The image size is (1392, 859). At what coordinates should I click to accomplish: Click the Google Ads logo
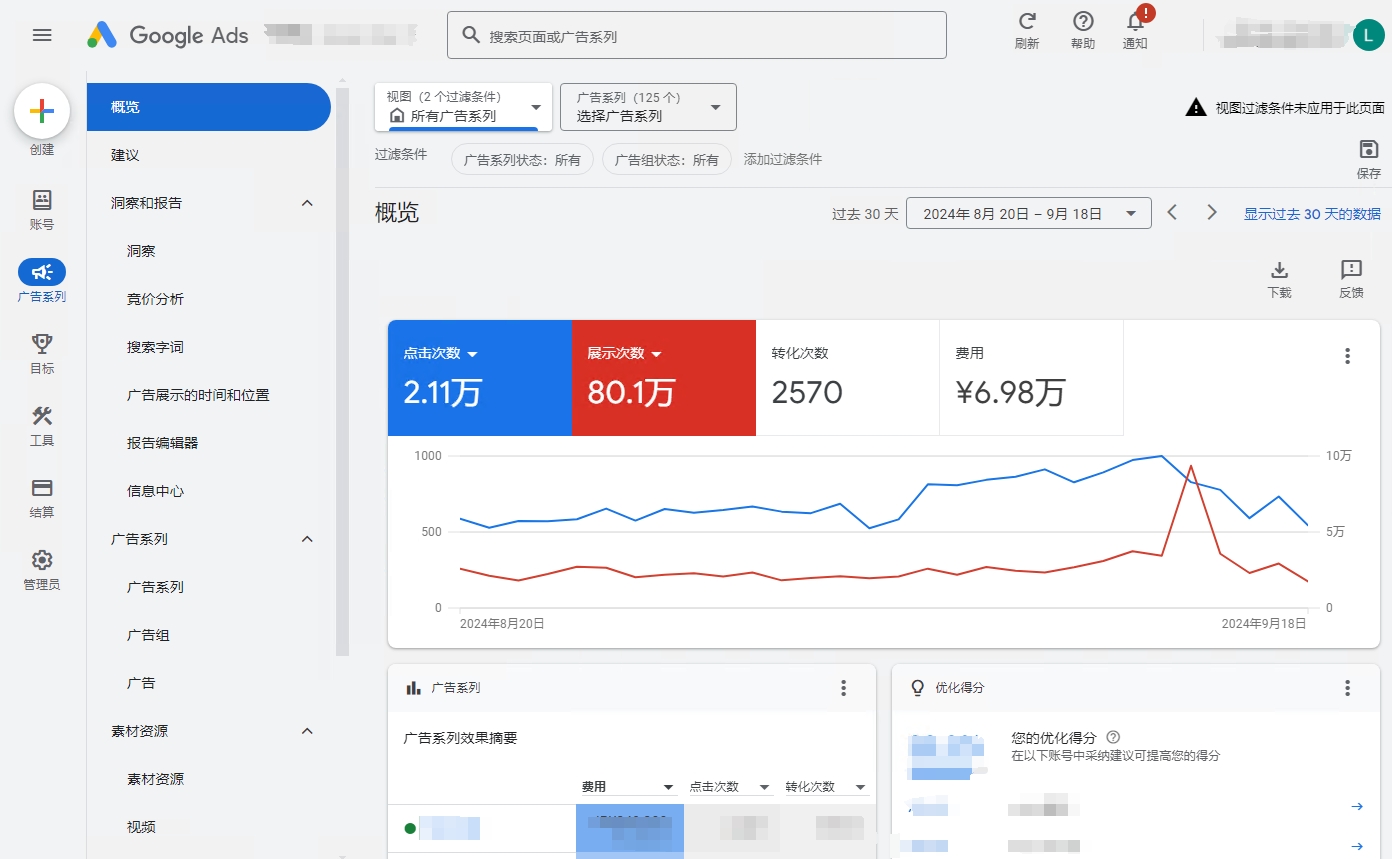click(x=167, y=35)
